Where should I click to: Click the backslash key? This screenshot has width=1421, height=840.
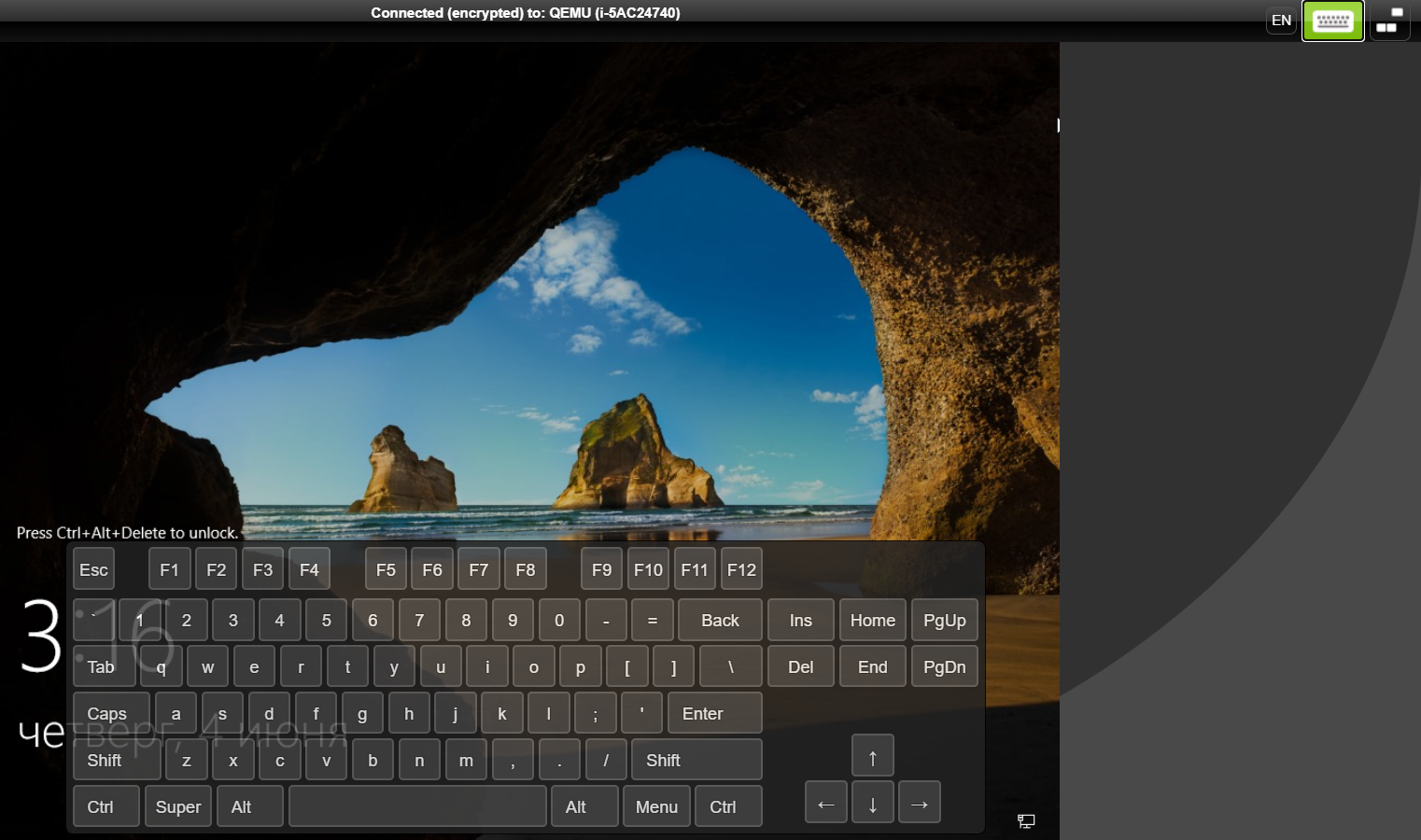(x=730, y=666)
